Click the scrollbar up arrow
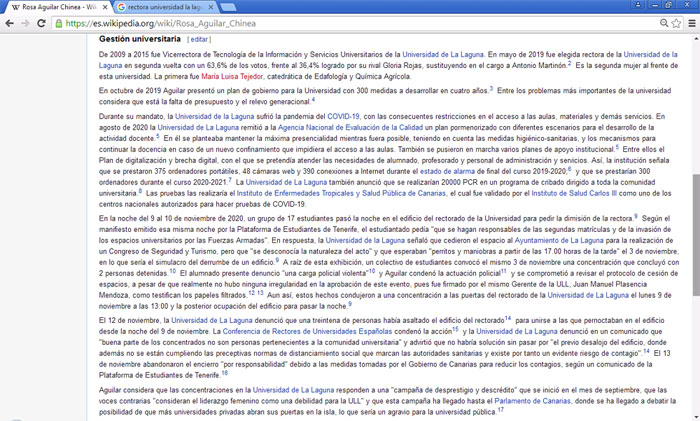 [x=696, y=39]
